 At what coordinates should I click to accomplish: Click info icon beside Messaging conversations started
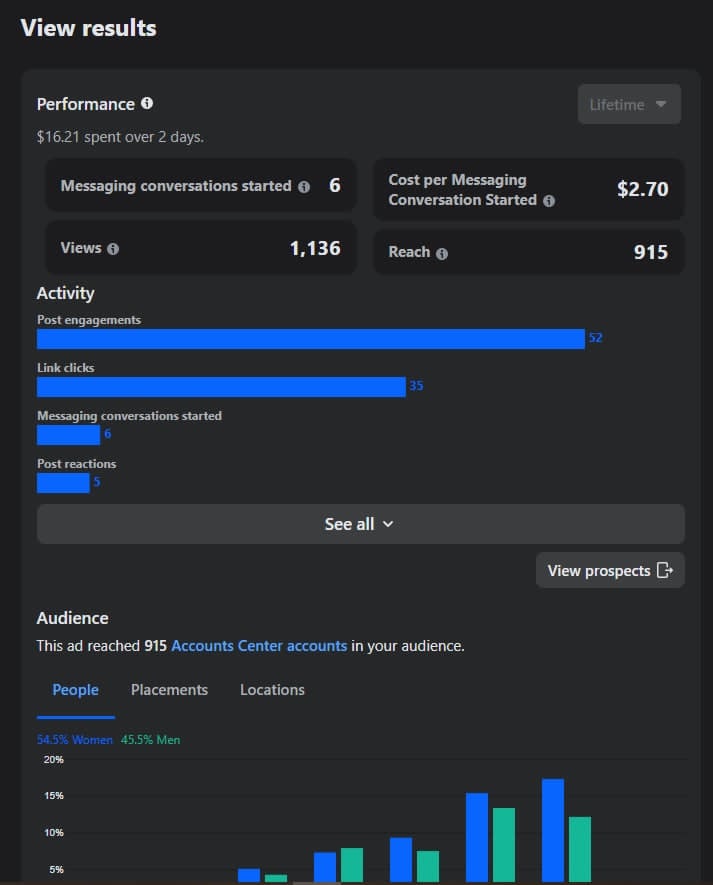coord(304,187)
